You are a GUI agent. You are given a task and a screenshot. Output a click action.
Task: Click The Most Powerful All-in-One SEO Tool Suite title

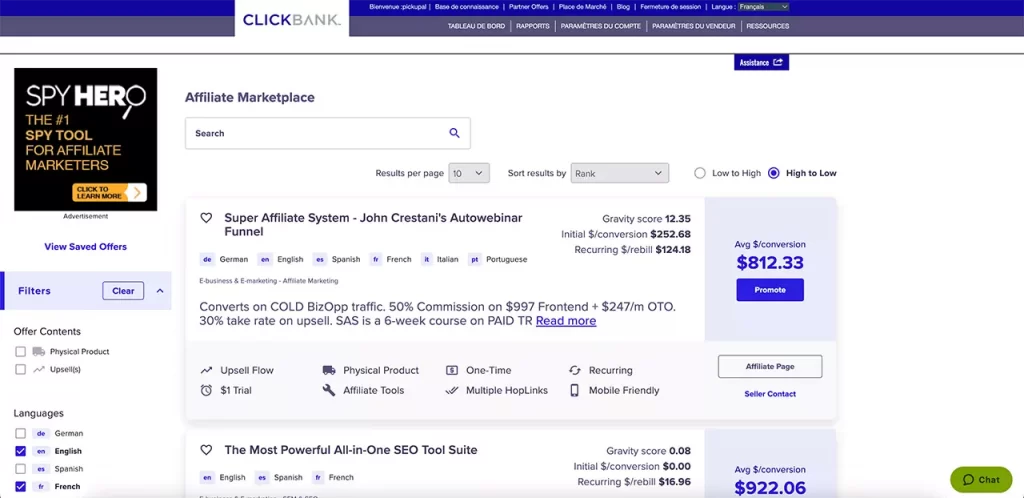(x=351, y=450)
